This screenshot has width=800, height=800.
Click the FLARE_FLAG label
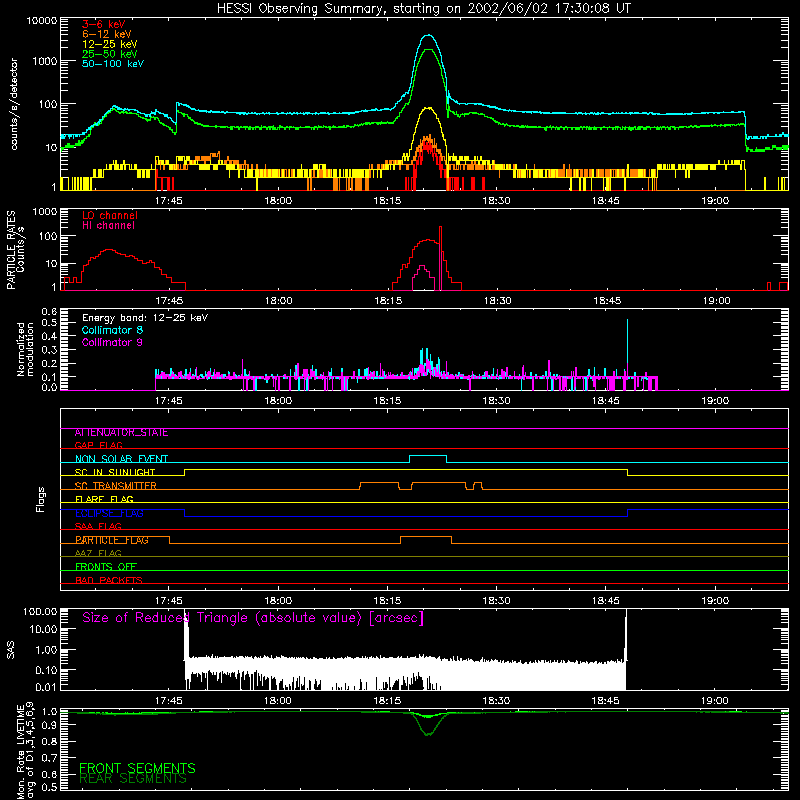[104, 499]
